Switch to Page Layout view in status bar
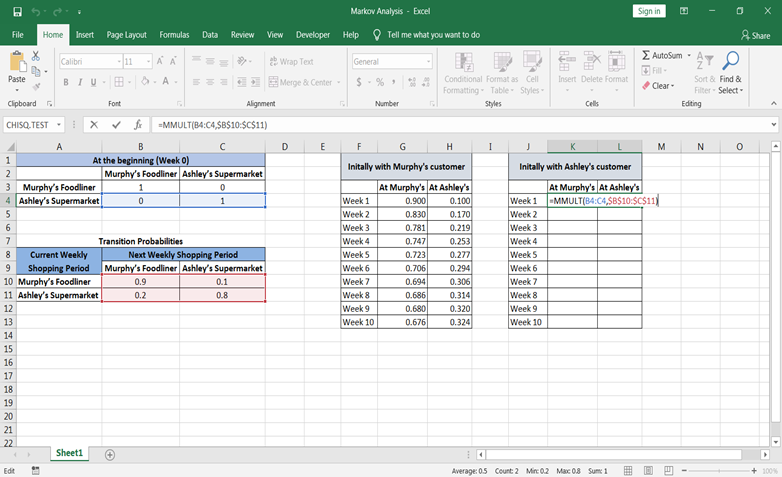 648,471
